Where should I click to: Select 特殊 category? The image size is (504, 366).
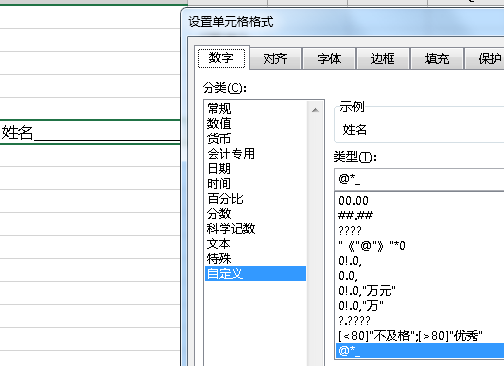click(x=256, y=259)
